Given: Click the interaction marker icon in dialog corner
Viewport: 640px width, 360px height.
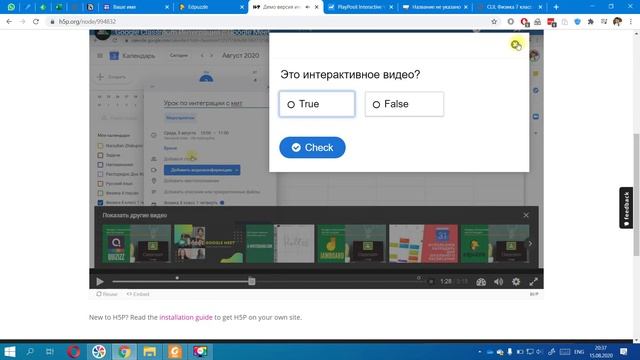Looking at the screenshot, I should pyautogui.click(x=516, y=44).
